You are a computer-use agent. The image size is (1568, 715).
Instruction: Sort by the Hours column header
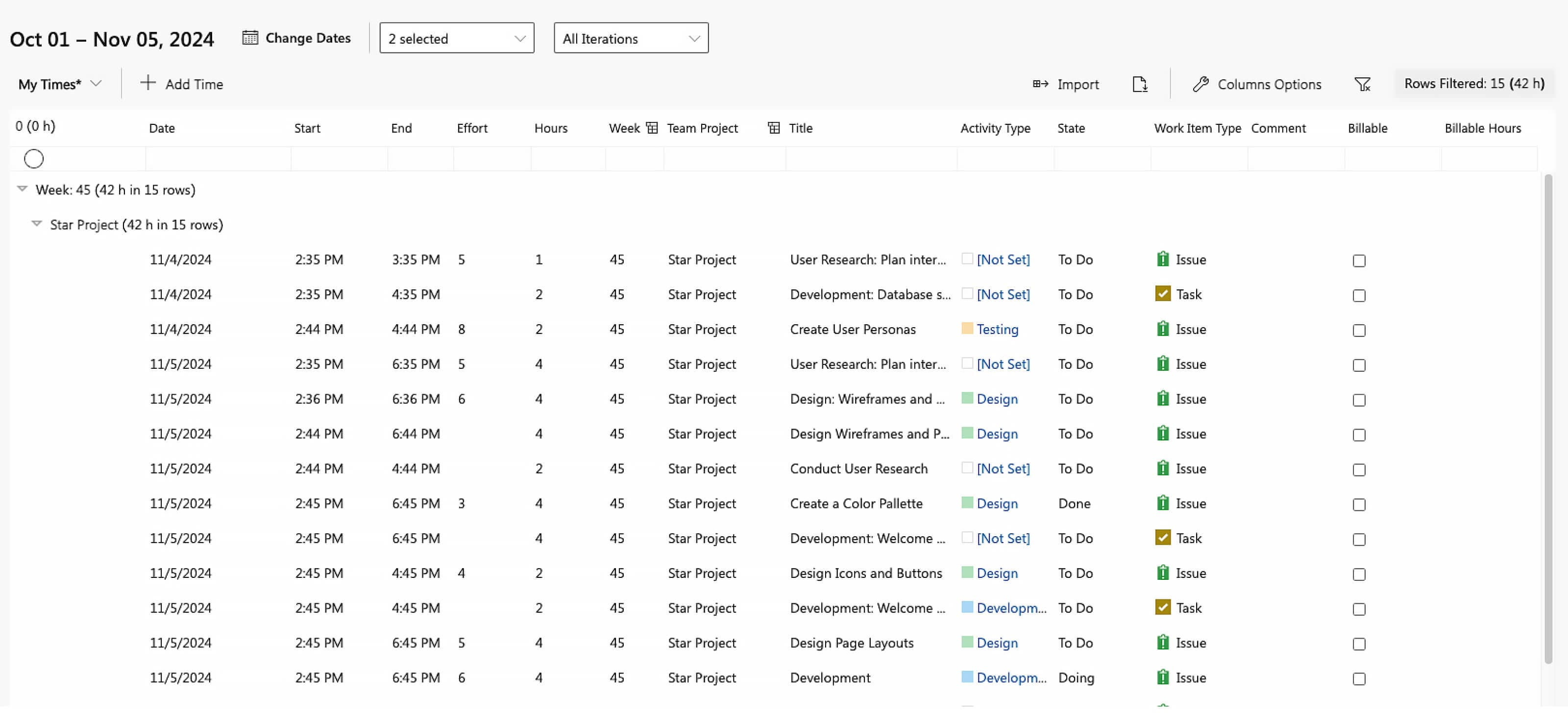[550, 128]
